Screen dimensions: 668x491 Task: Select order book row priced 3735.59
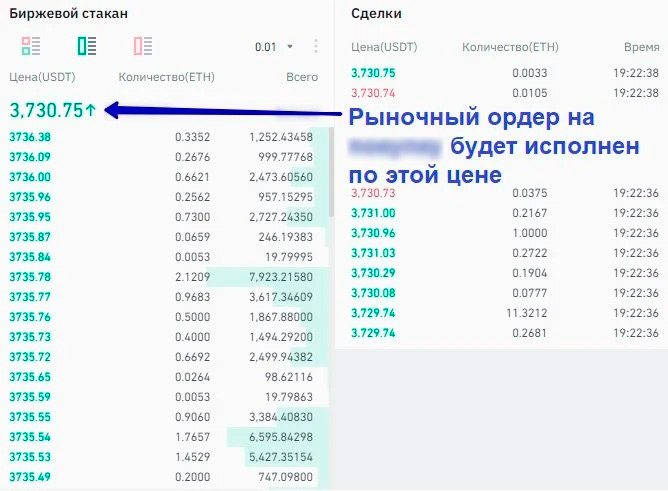tap(164, 397)
